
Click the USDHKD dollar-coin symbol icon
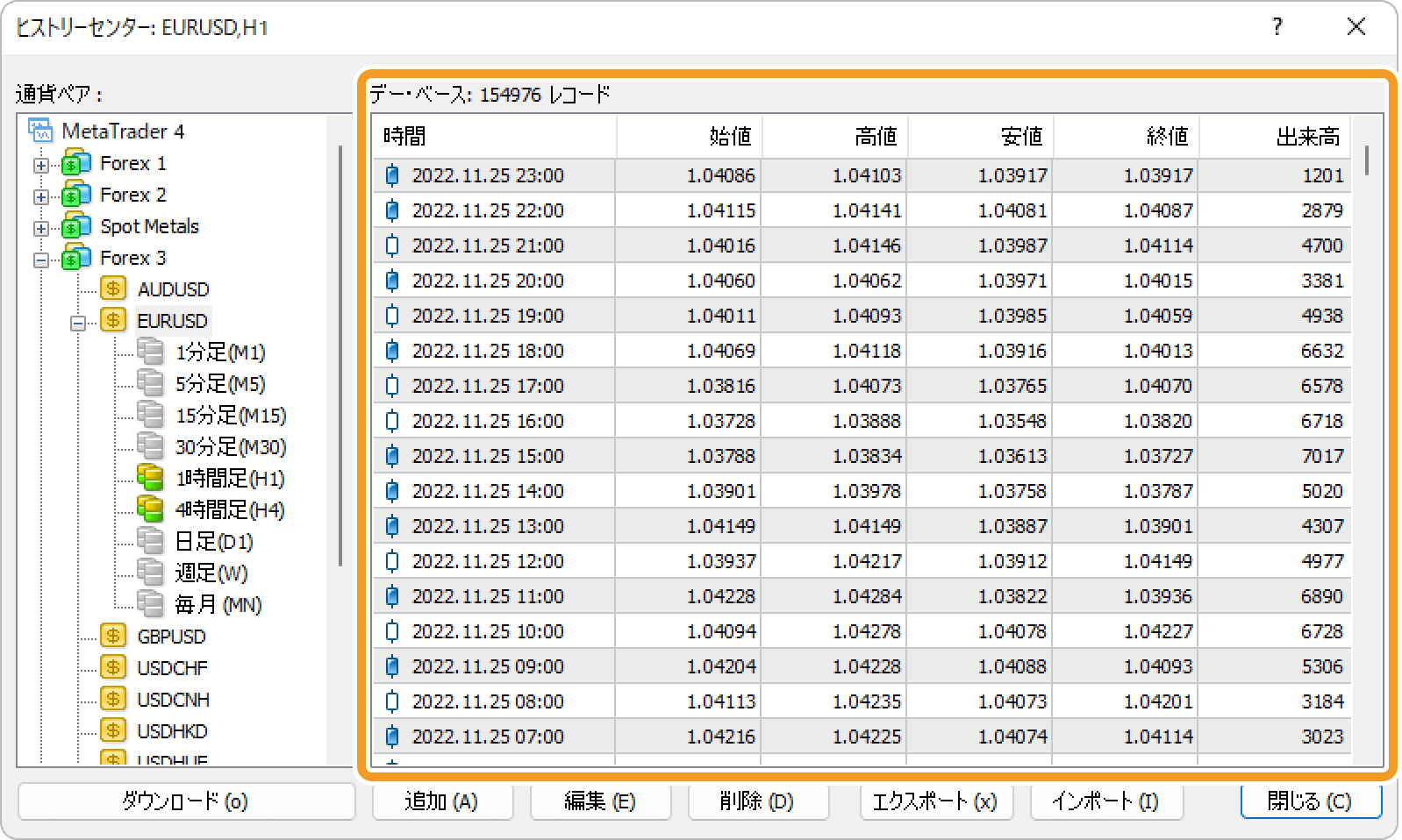click(x=113, y=730)
